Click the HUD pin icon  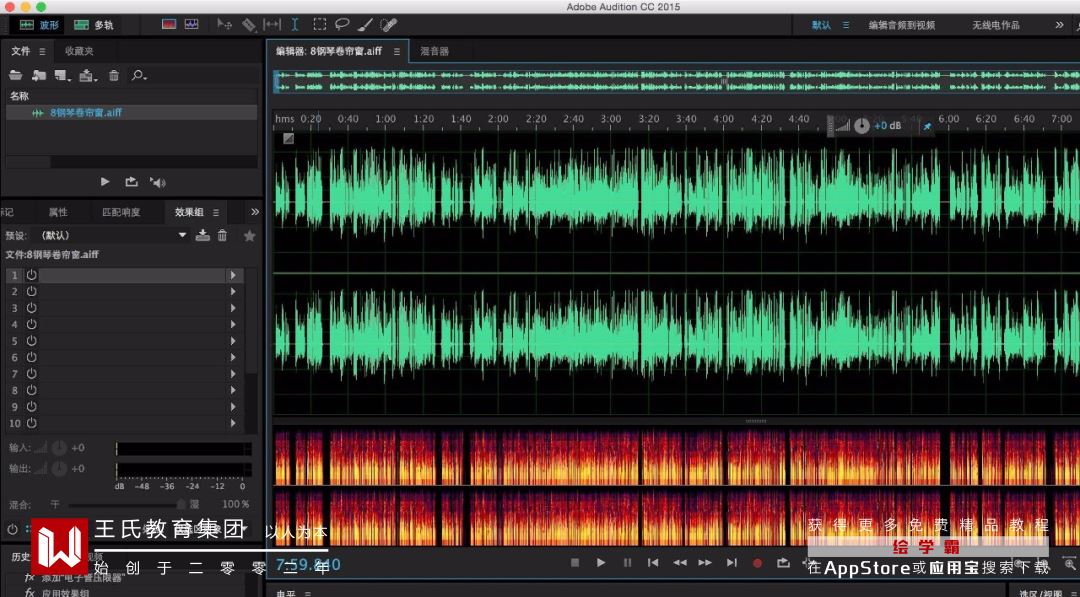(x=927, y=127)
